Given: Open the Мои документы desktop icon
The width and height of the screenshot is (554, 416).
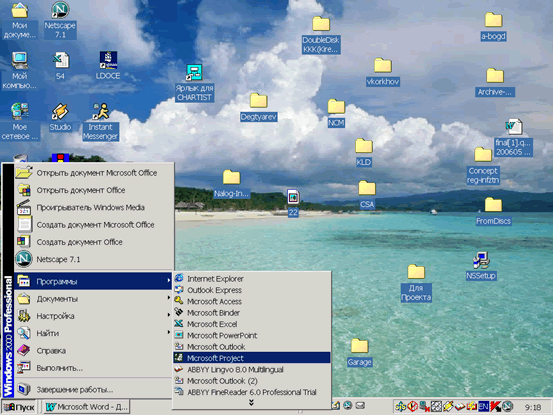Looking at the screenshot, I should pyautogui.click(x=19, y=20).
